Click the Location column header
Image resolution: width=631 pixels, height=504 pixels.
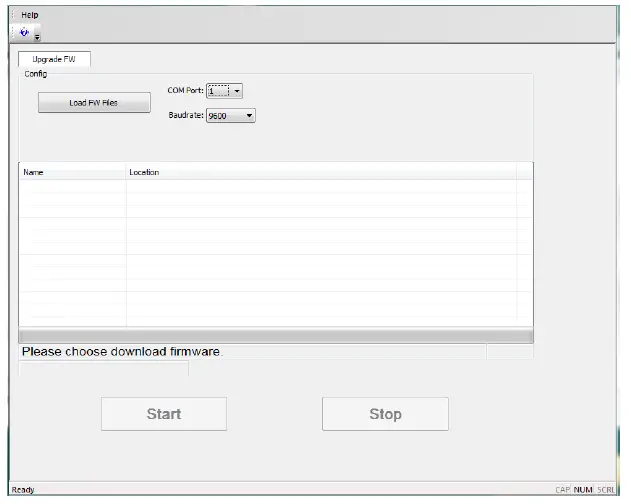(321, 172)
